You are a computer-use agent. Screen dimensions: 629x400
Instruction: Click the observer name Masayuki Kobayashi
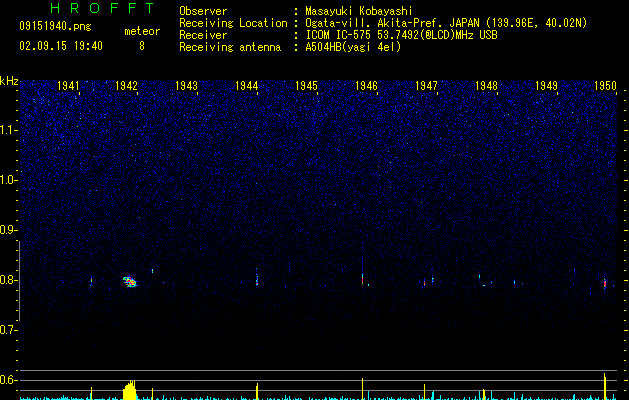pyautogui.click(x=359, y=11)
